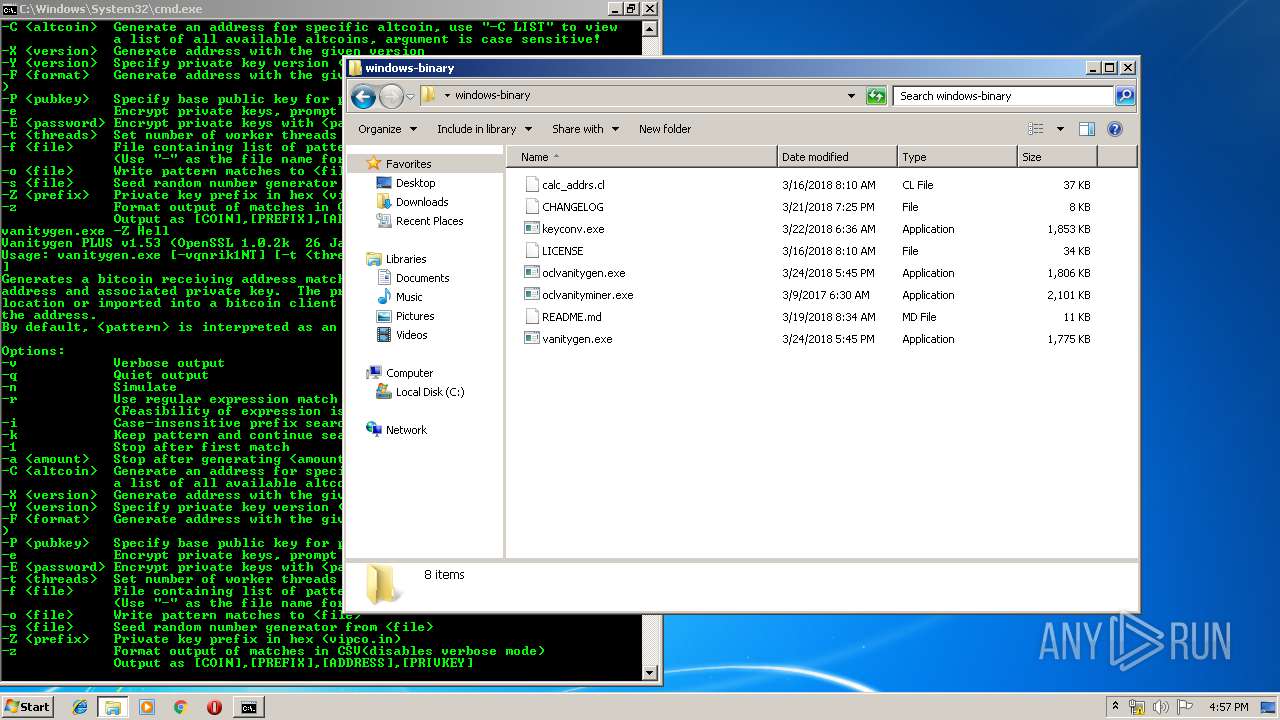Viewport: 1280px width, 720px height.
Task: Click the 4:57 PM taskbar clock
Action: [x=1228, y=707]
